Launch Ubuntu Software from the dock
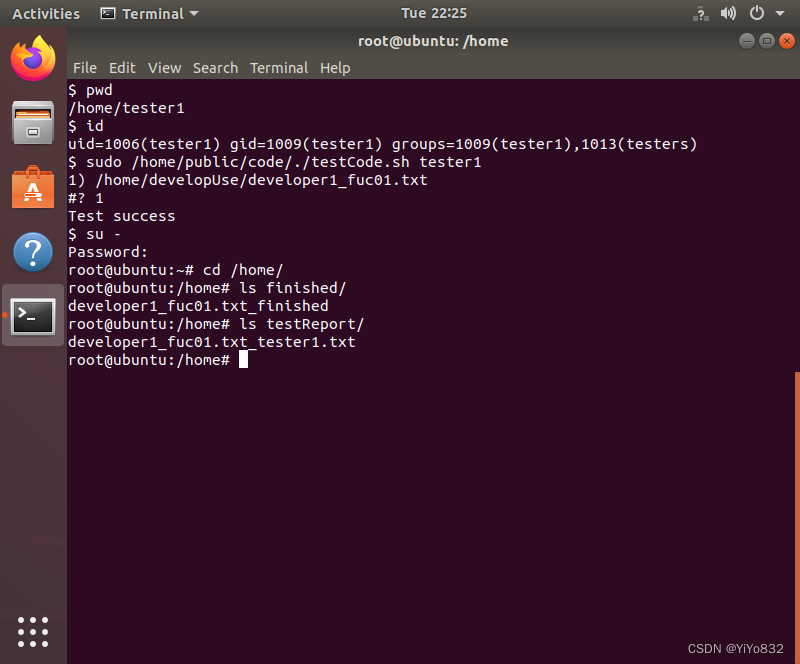The height and width of the screenshot is (664, 800). click(x=33, y=185)
